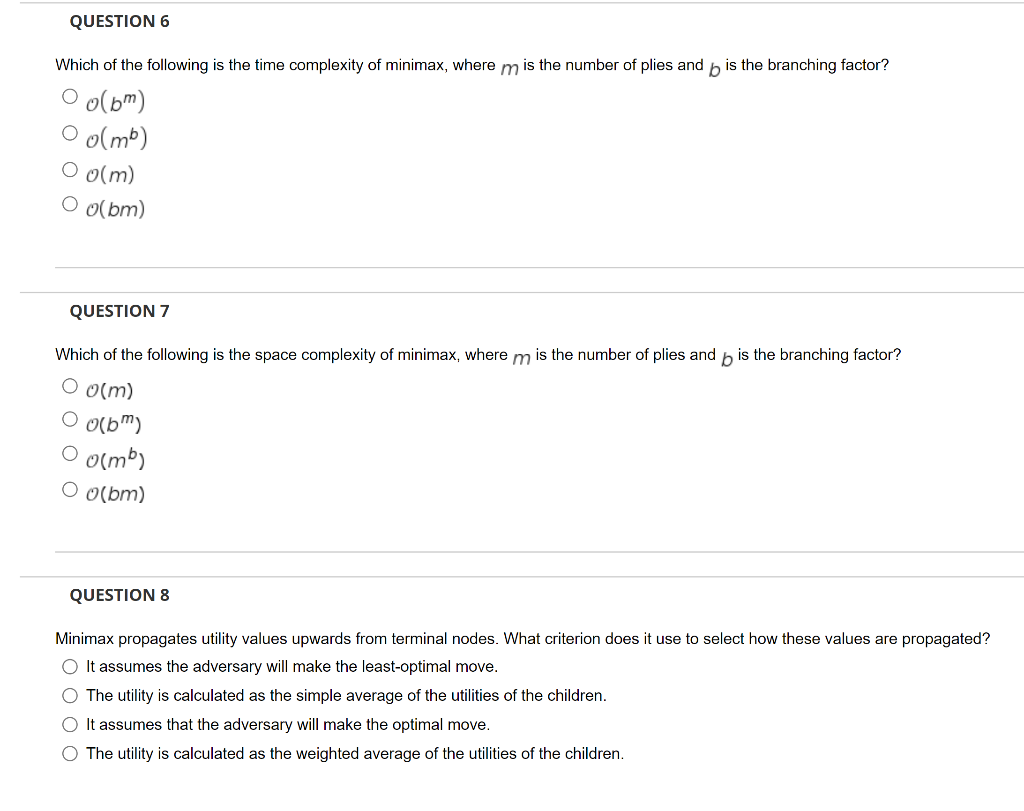Click the QUESTION 8 heading
This screenshot has height=811, width=1024.
tap(120, 595)
